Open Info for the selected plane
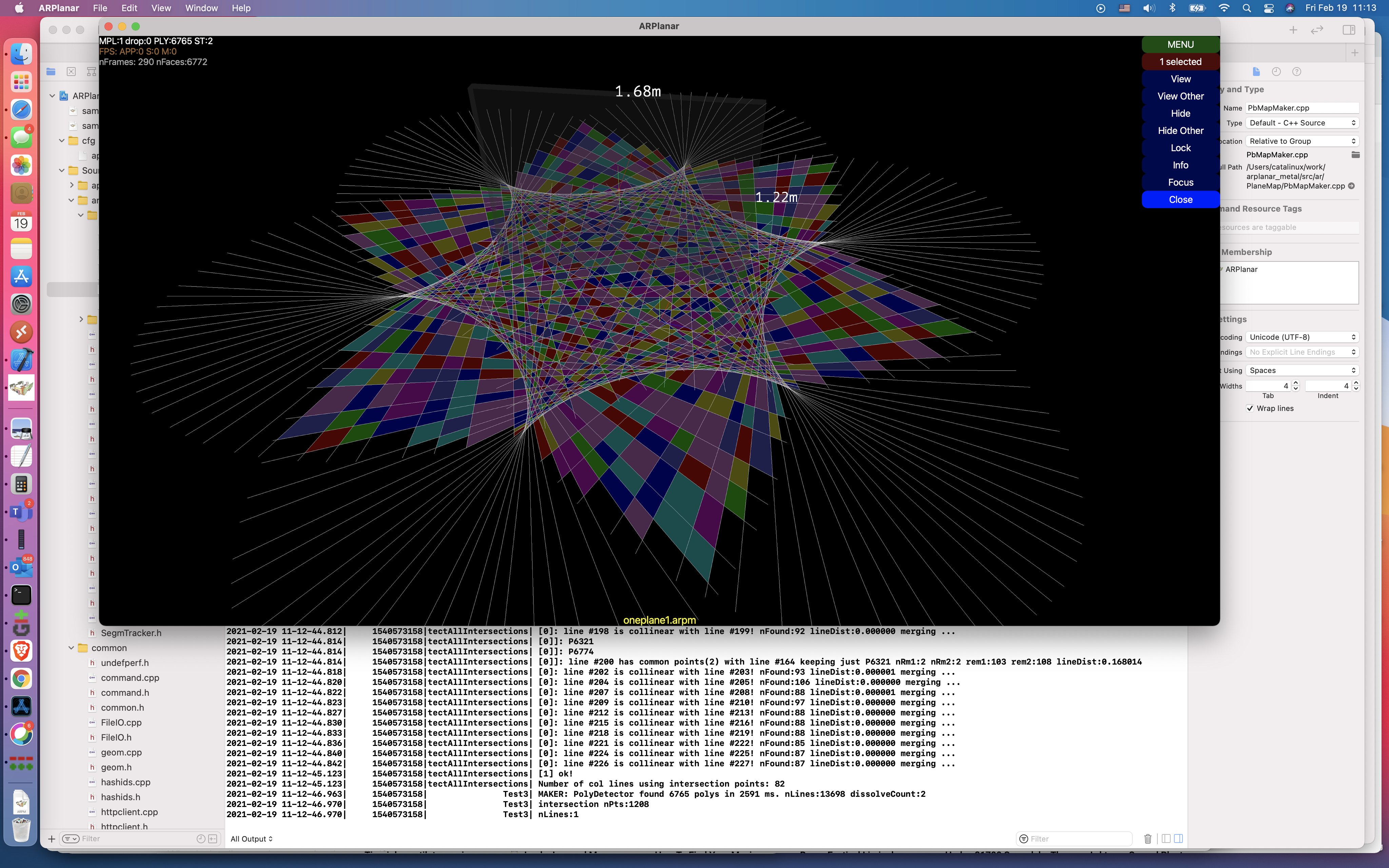 (x=1180, y=165)
